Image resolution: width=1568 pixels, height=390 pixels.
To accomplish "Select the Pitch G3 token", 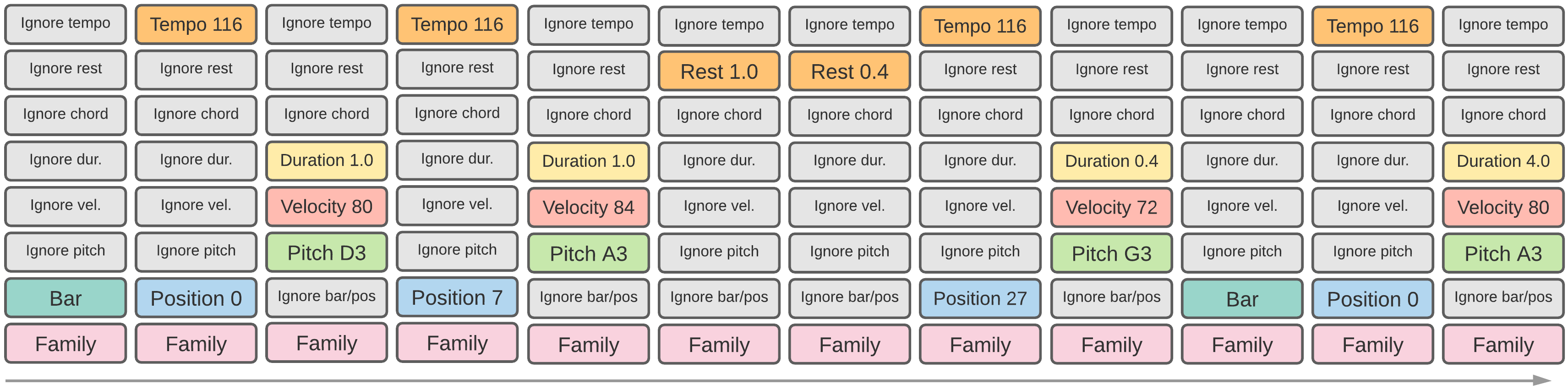I will click(1111, 253).
